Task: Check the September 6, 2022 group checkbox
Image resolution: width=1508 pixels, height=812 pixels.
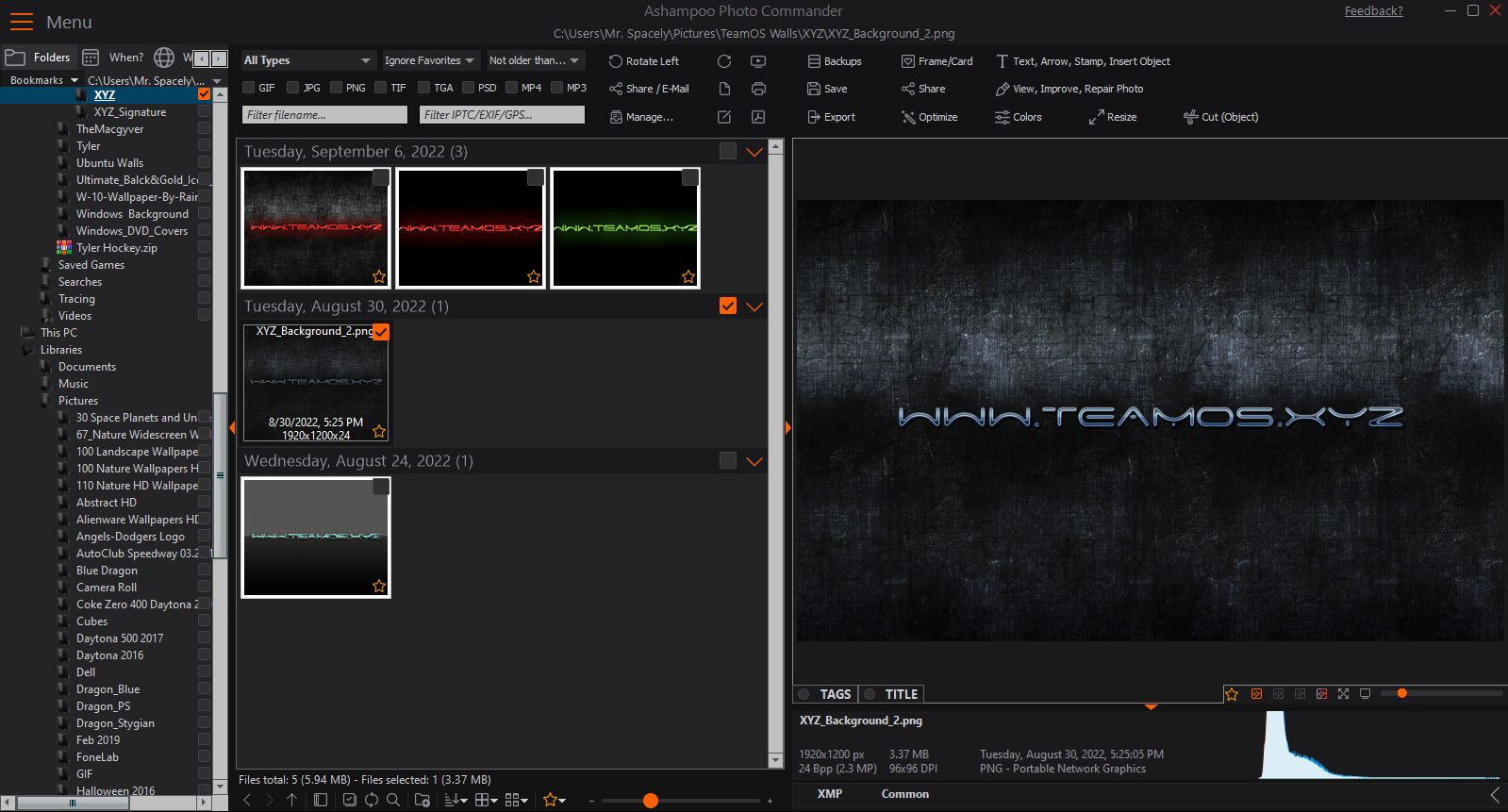Action: 727,151
